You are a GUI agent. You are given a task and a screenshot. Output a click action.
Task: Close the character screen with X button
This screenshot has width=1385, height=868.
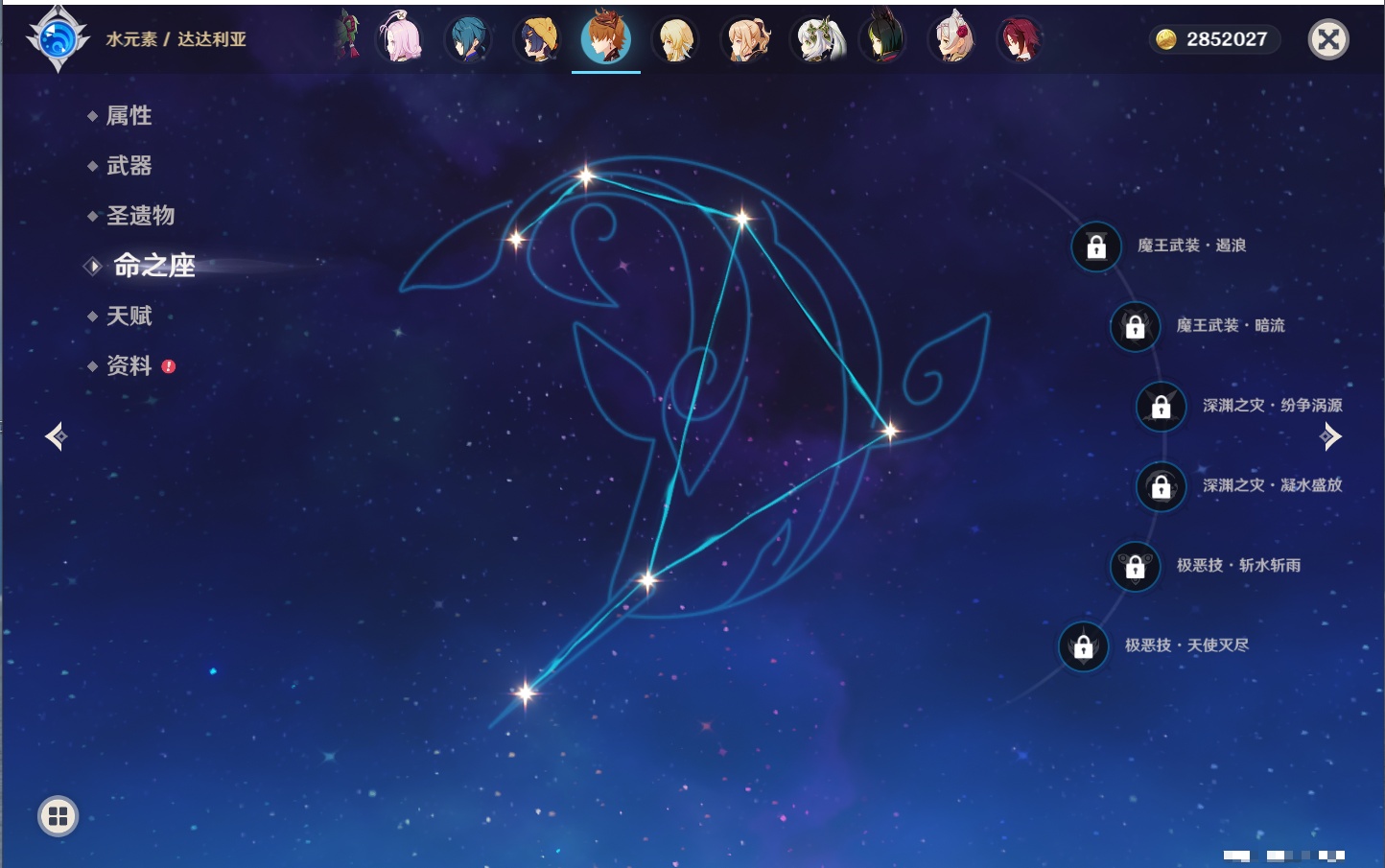coord(1328,39)
